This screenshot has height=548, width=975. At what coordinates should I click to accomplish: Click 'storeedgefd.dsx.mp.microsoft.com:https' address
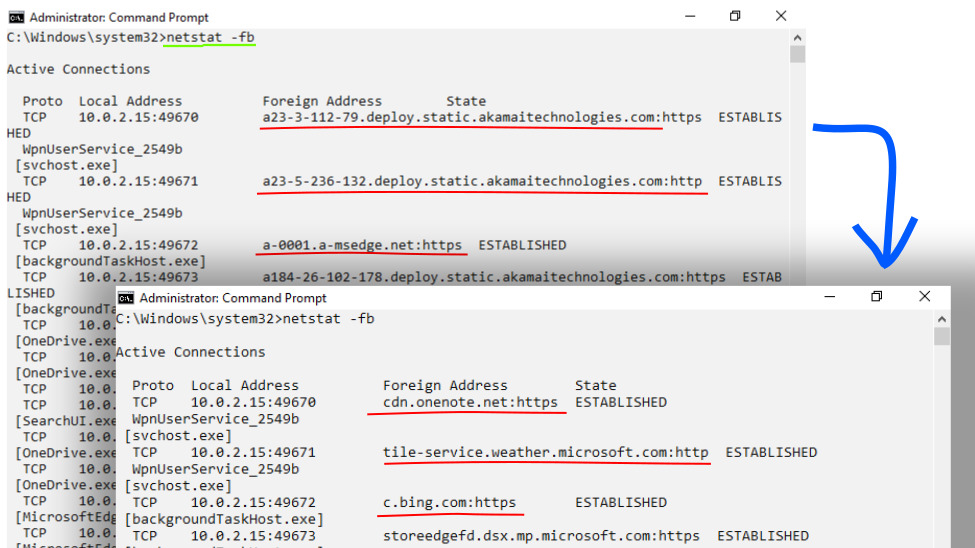click(x=541, y=536)
